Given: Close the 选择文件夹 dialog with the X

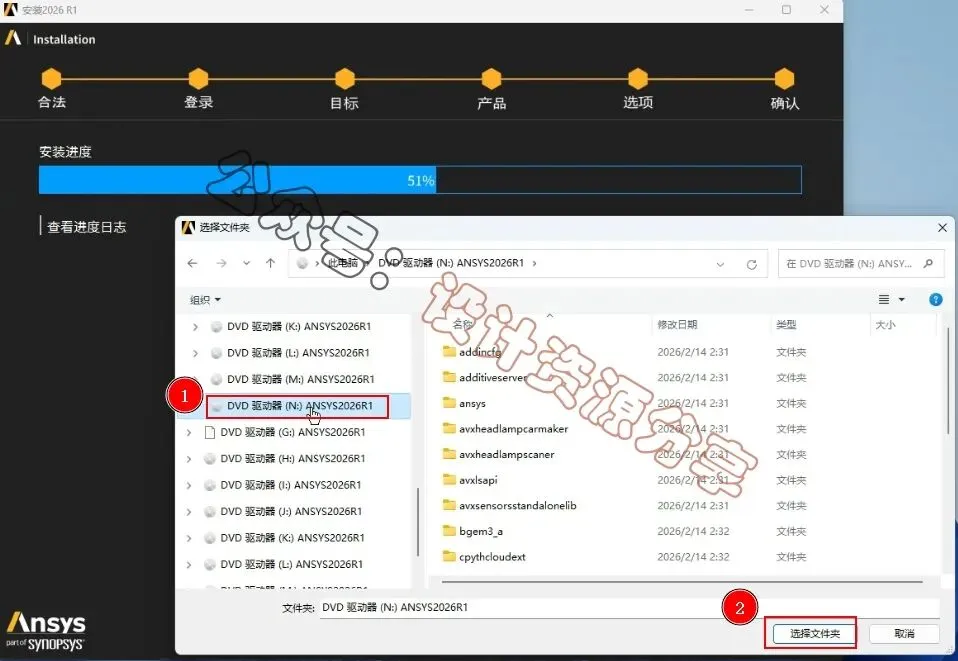Looking at the screenshot, I should pyautogui.click(x=942, y=227).
